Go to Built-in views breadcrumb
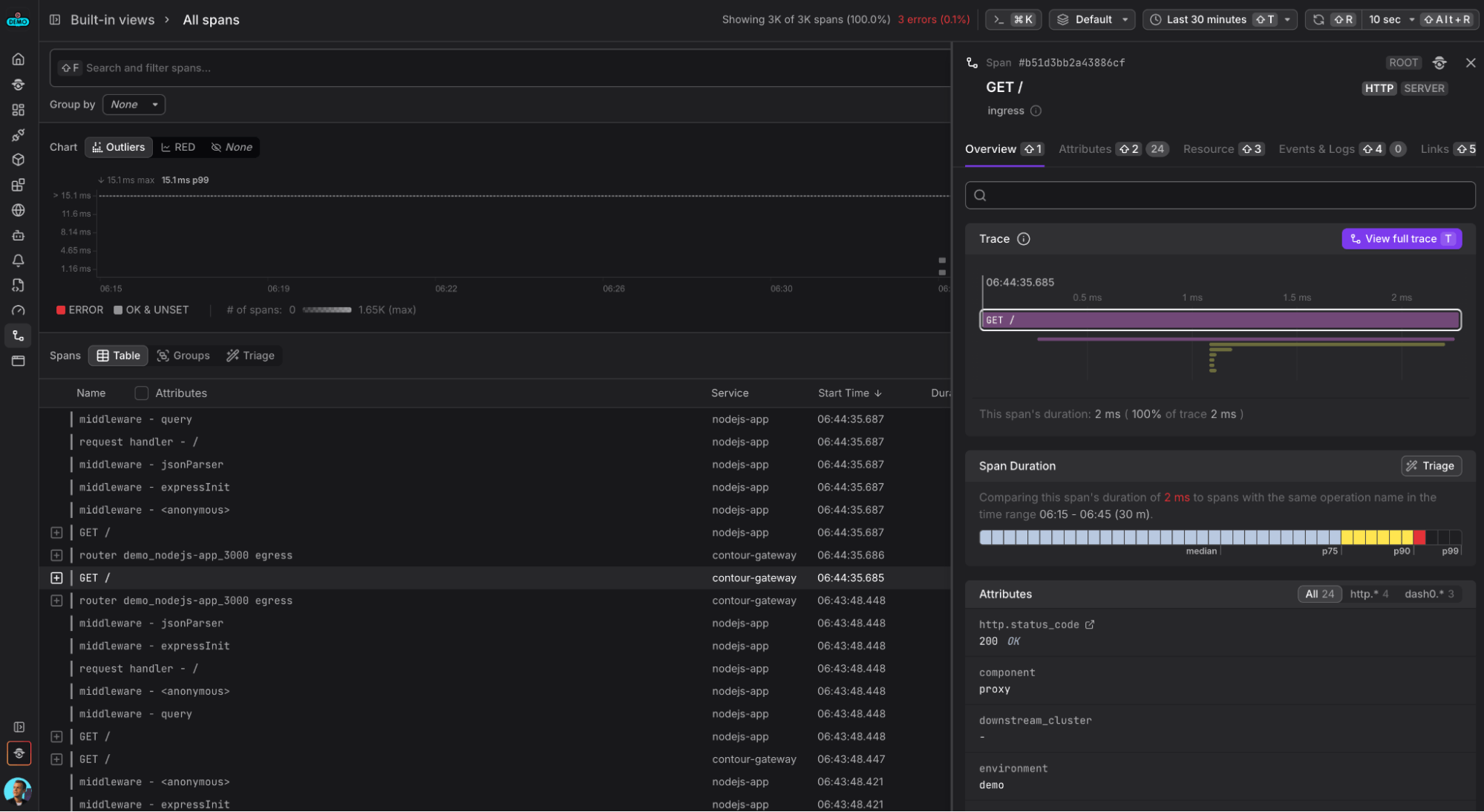This screenshot has width=1484, height=812. coord(112,20)
